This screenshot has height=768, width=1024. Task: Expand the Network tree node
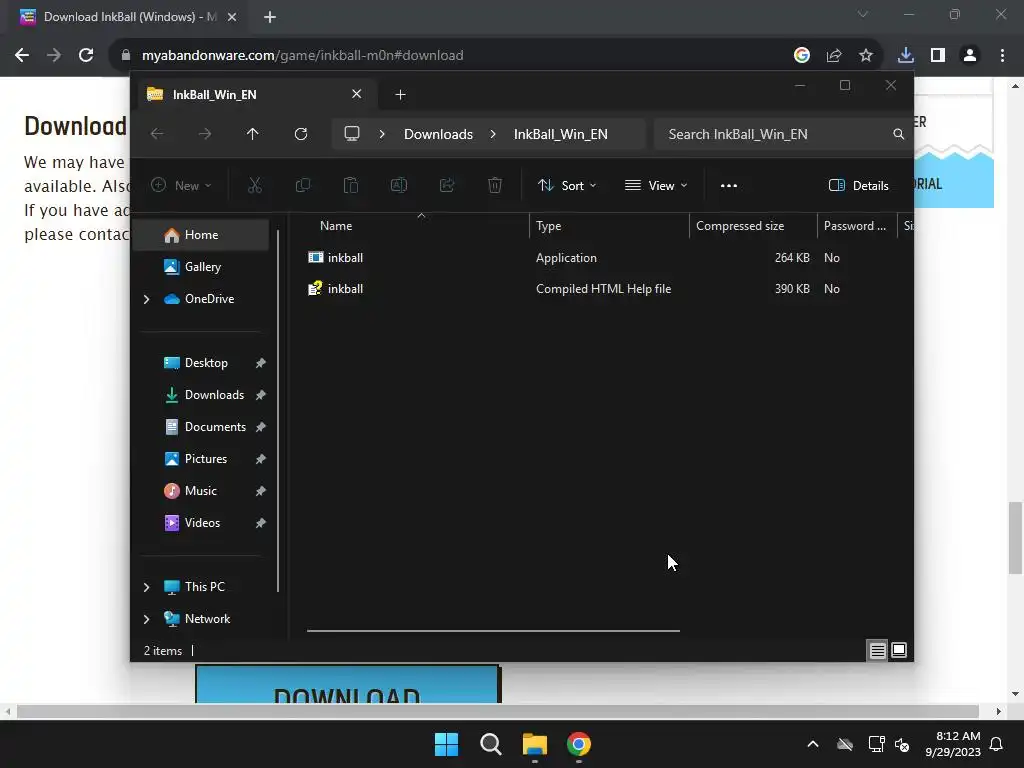146,619
